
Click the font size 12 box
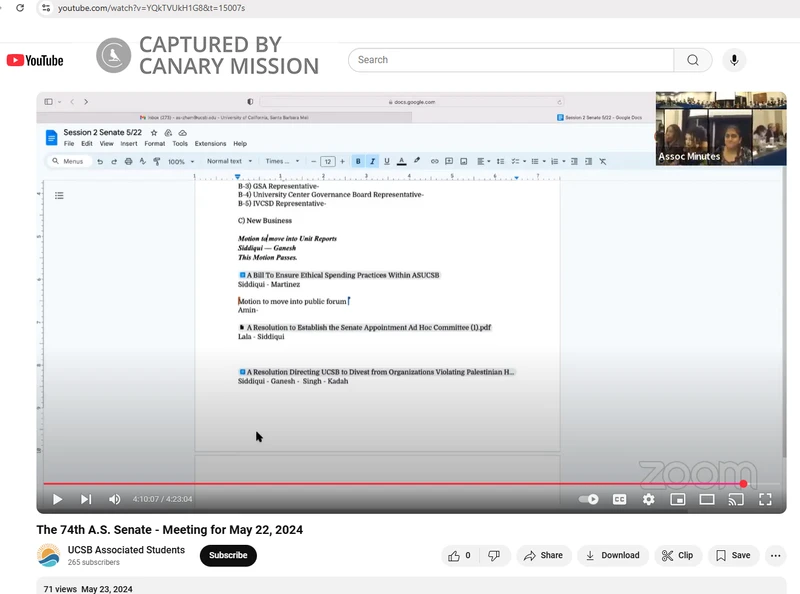(x=328, y=161)
